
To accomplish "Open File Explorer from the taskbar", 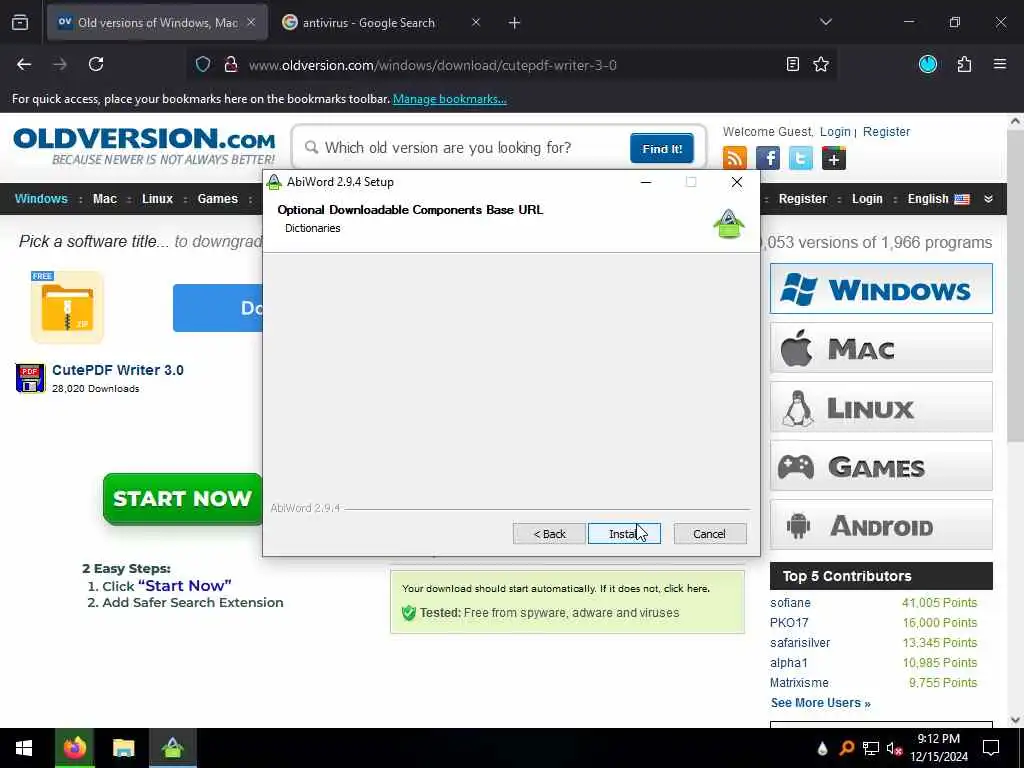I will click(x=123, y=748).
